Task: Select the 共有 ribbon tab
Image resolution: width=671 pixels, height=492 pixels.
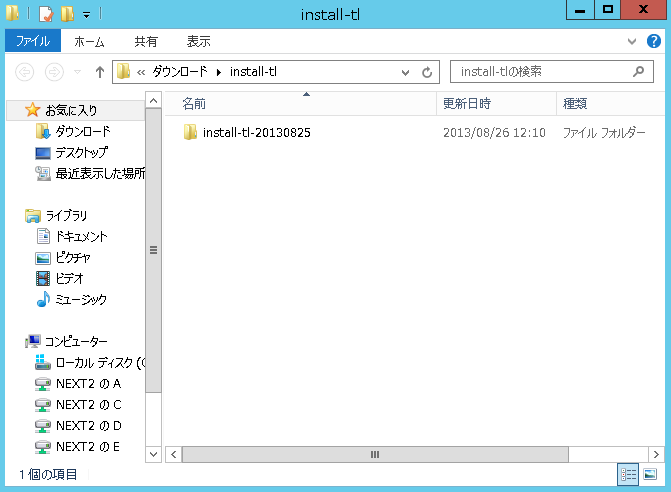Action: click(146, 41)
